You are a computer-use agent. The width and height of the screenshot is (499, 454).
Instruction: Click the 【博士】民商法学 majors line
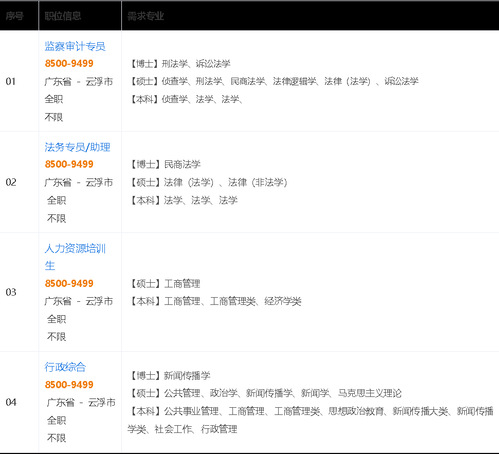point(164,164)
